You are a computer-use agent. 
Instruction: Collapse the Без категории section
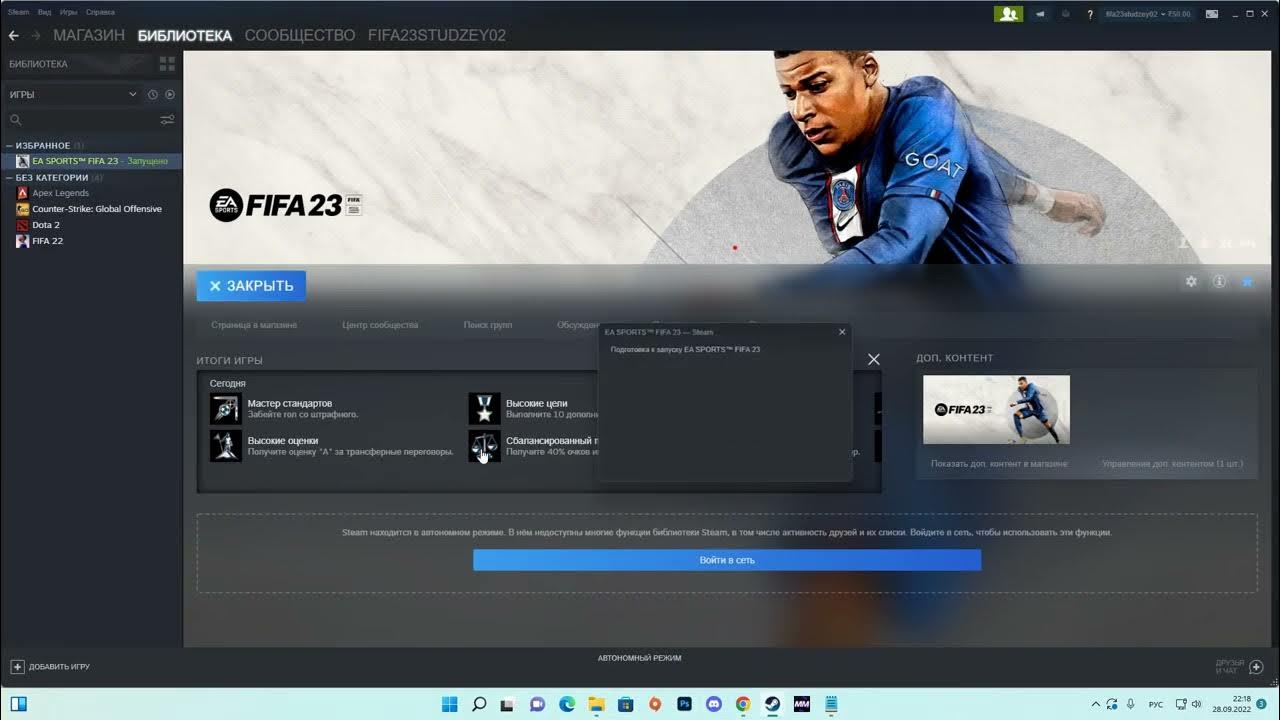pyautogui.click(x=10, y=177)
